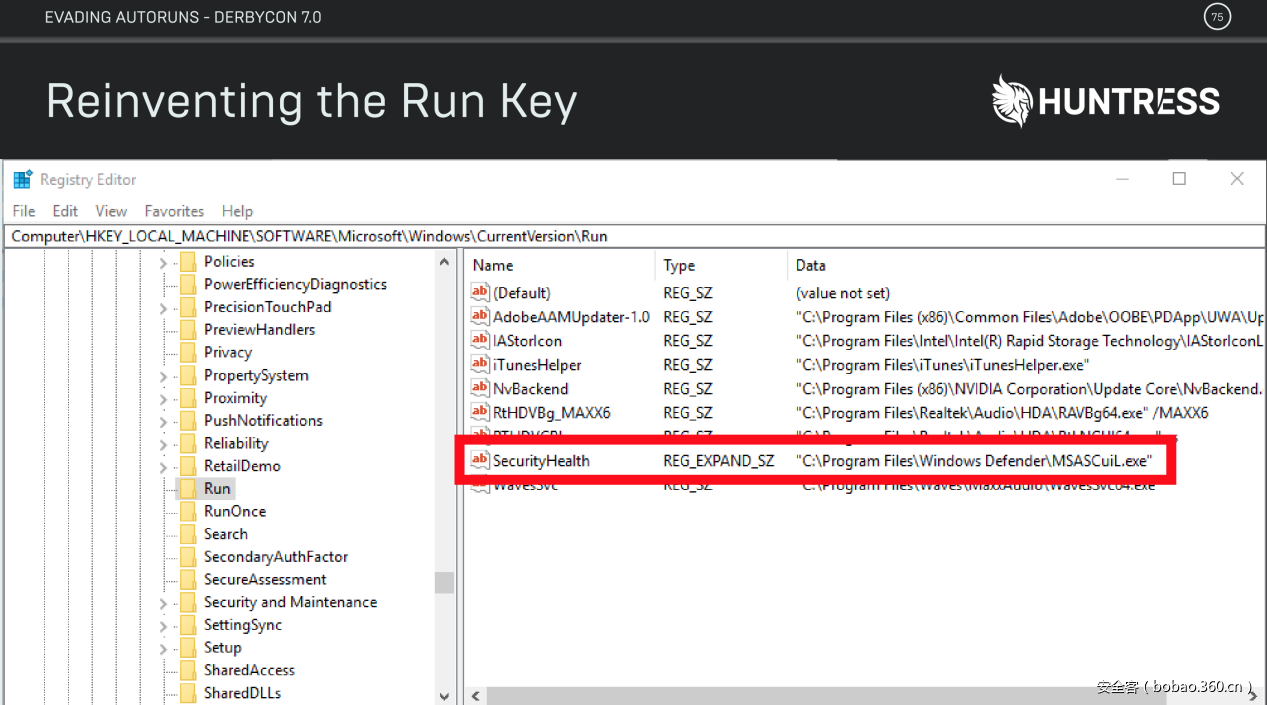Select the AdobeAAMUpdater-1.0 value icon
The width and height of the screenshot is (1267, 705).
[x=480, y=317]
